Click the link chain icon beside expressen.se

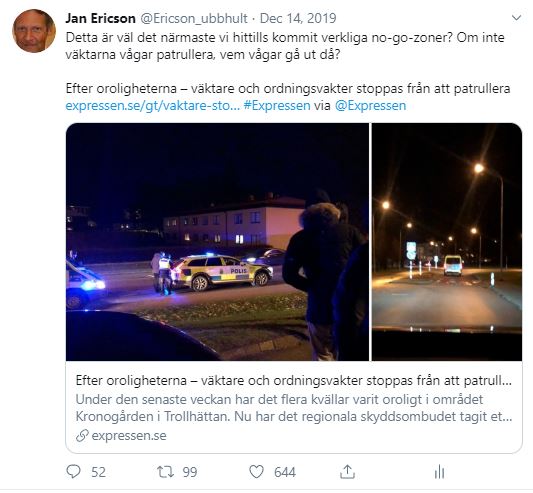pos(82,436)
